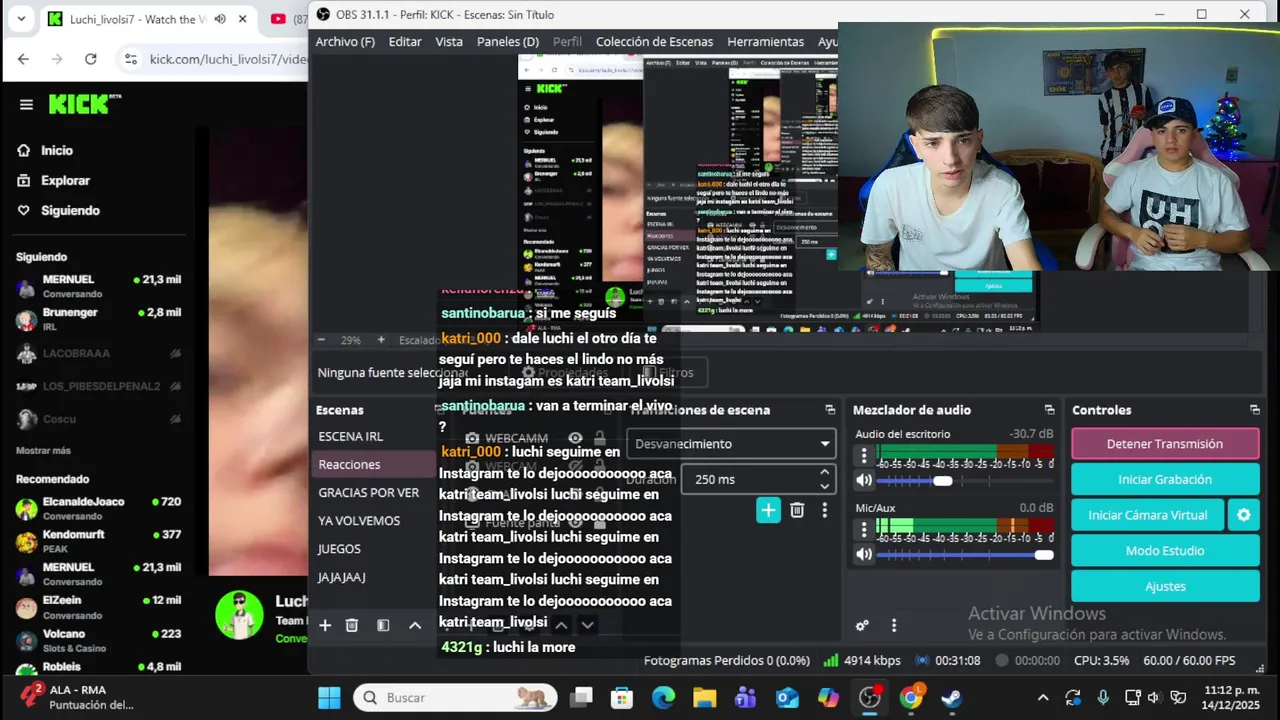Show hidden system tray icons
Viewport: 1280px width, 720px height.
[1043, 697]
